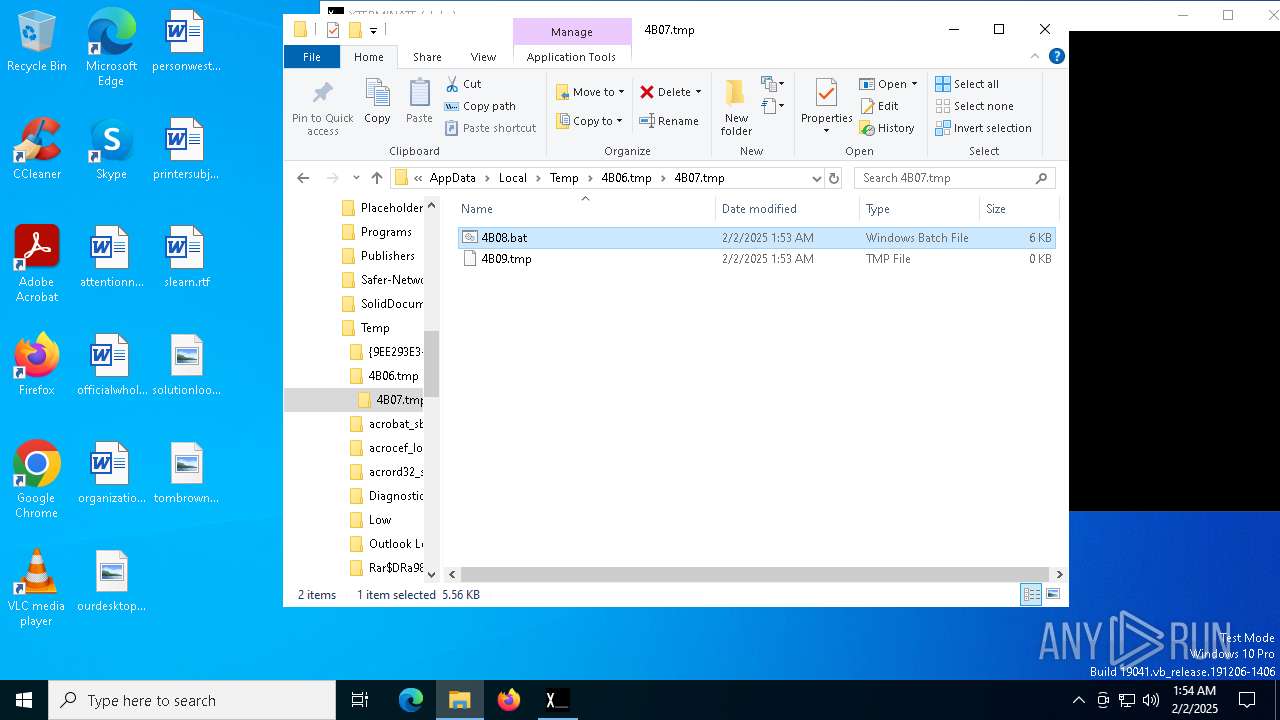Open the Copy to dropdown

pyautogui.click(x=589, y=121)
